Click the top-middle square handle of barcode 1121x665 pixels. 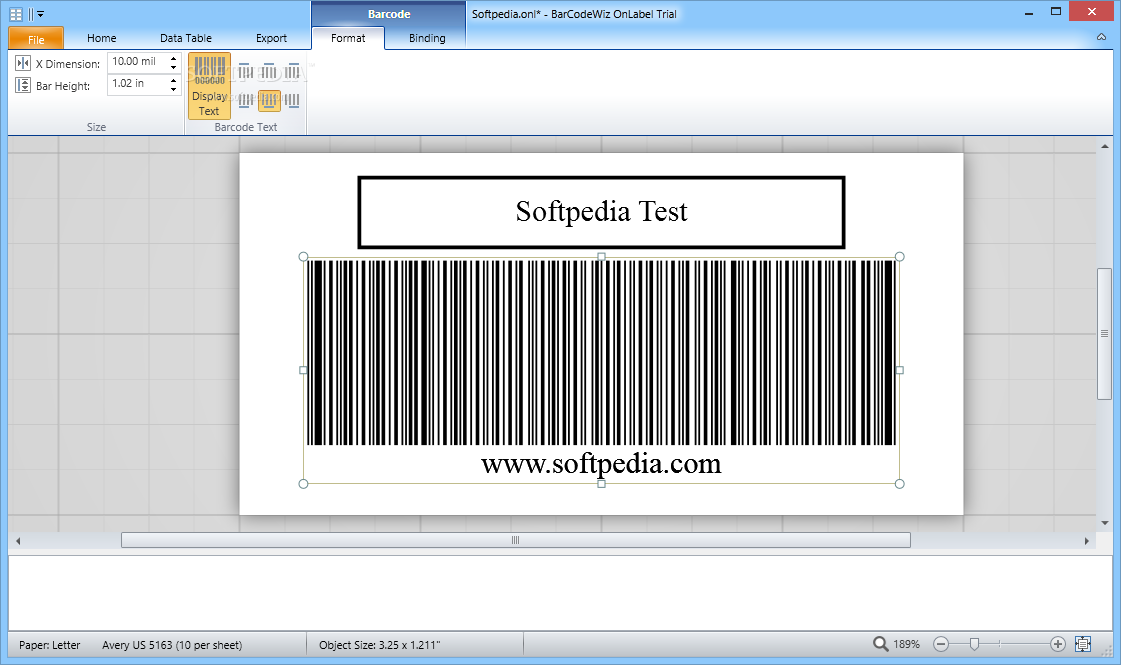pyautogui.click(x=601, y=257)
